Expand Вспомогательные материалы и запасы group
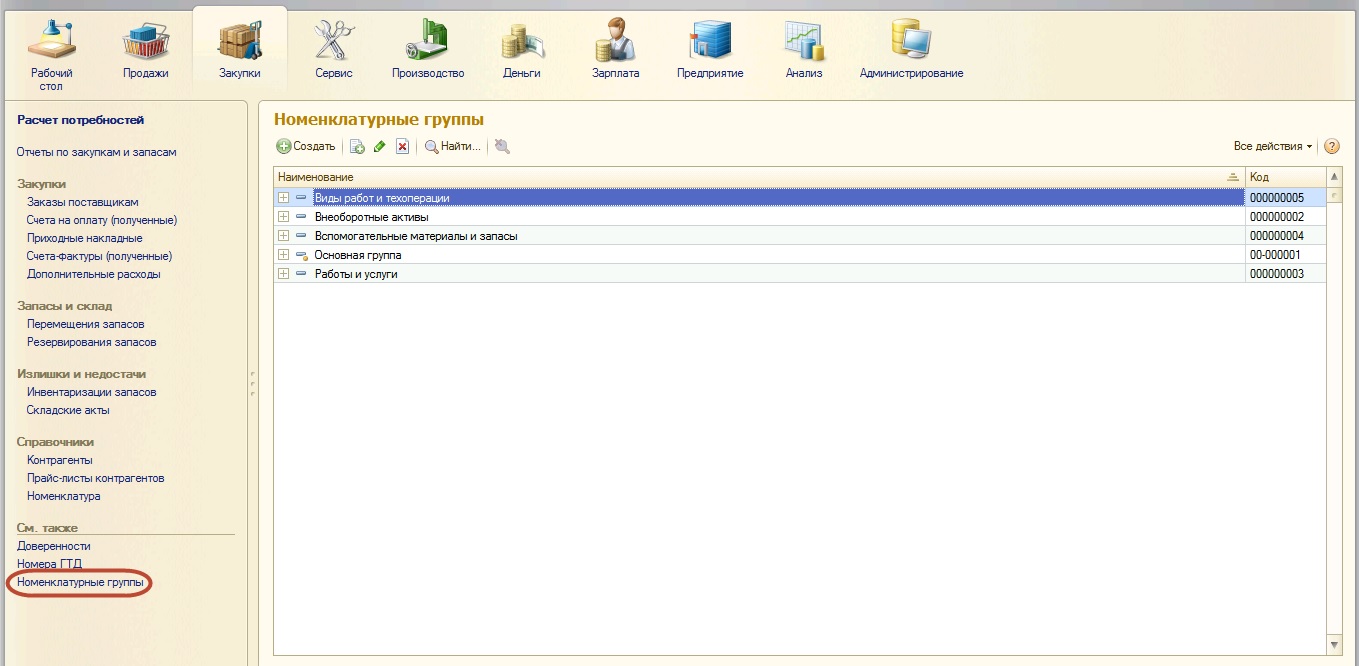The width and height of the screenshot is (1359, 666). tap(284, 236)
